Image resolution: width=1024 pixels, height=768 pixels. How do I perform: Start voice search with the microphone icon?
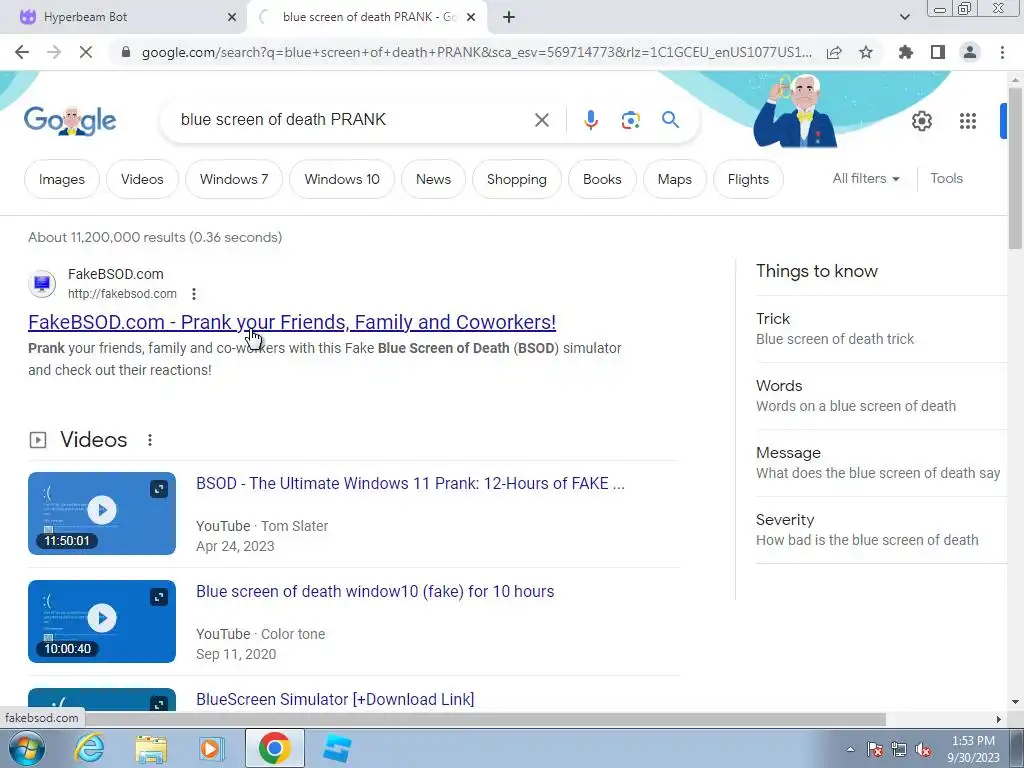coord(590,120)
